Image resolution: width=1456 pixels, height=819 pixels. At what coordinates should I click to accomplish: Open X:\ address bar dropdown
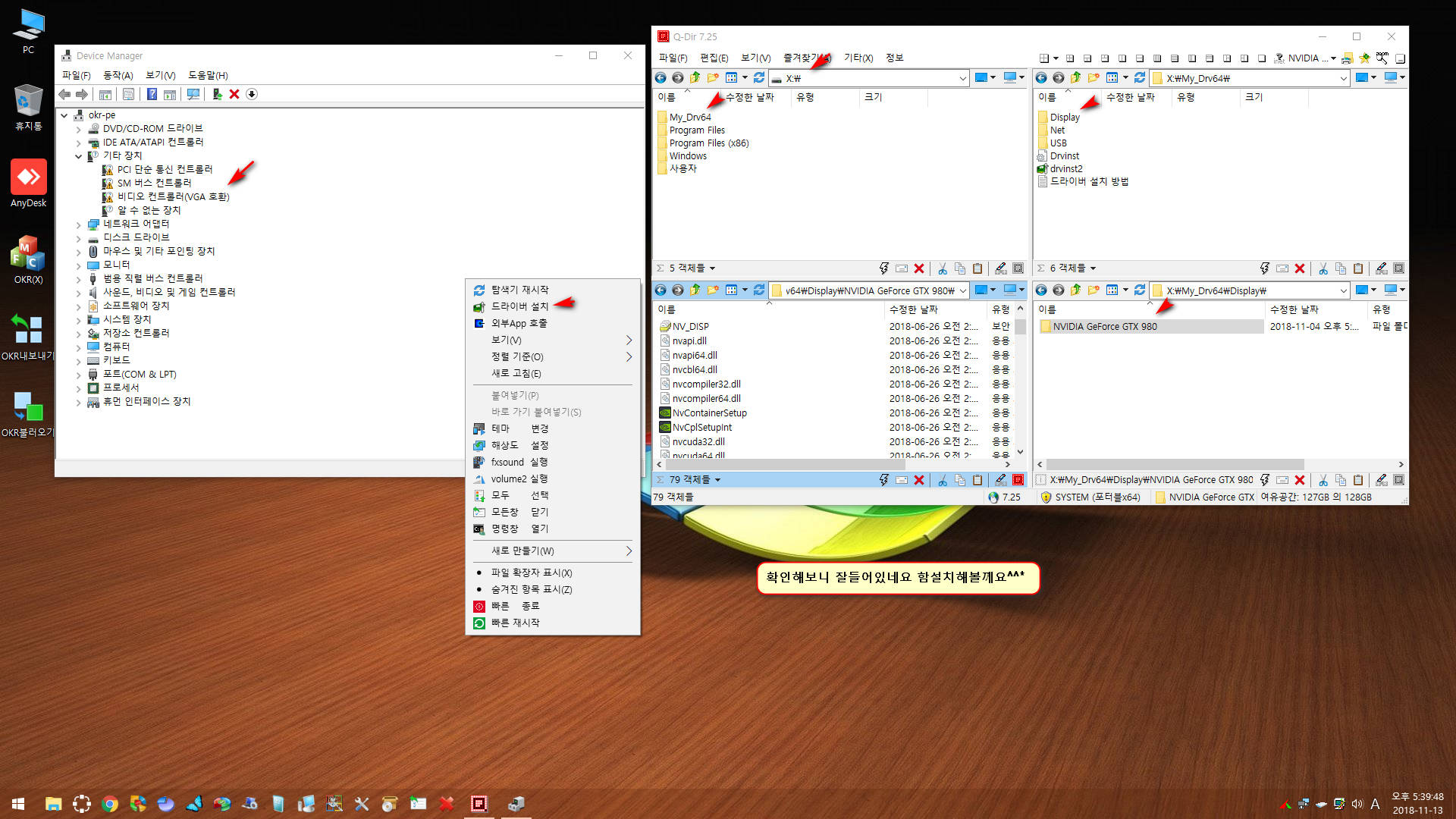[x=962, y=78]
